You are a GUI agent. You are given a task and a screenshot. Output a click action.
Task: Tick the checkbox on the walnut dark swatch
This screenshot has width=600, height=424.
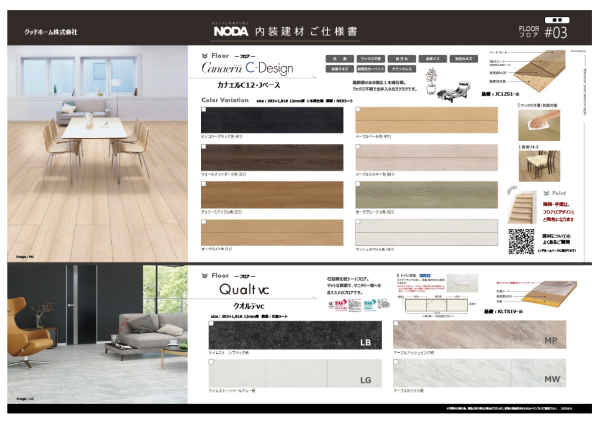pyautogui.click(x=204, y=147)
